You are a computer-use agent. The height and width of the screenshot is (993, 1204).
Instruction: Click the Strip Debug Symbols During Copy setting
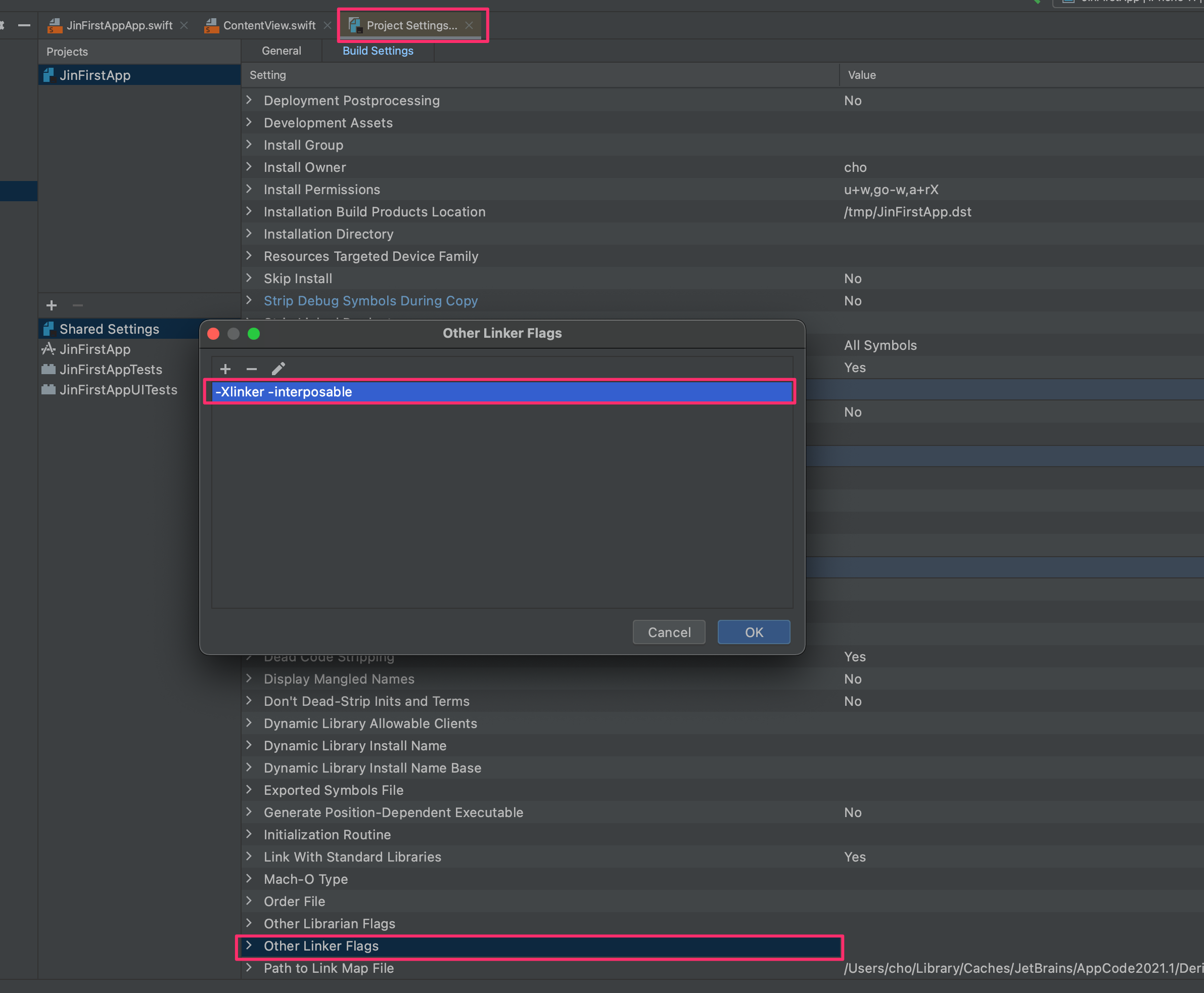pyautogui.click(x=371, y=301)
